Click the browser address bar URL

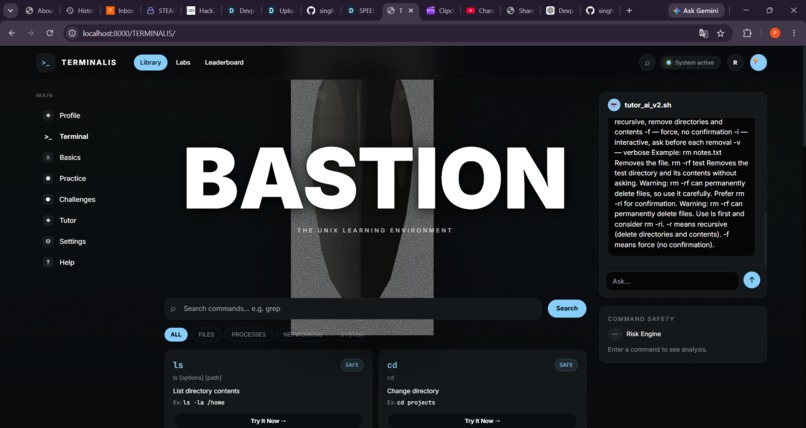point(129,33)
